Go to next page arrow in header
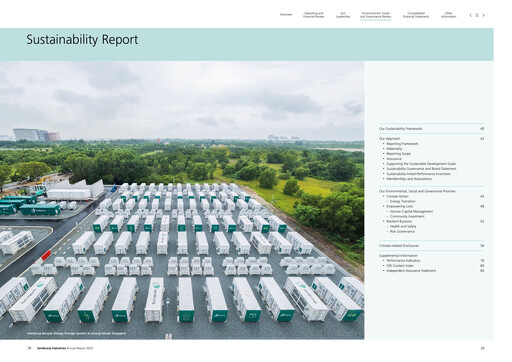The width and height of the screenshot is (512, 362). pos(484,15)
